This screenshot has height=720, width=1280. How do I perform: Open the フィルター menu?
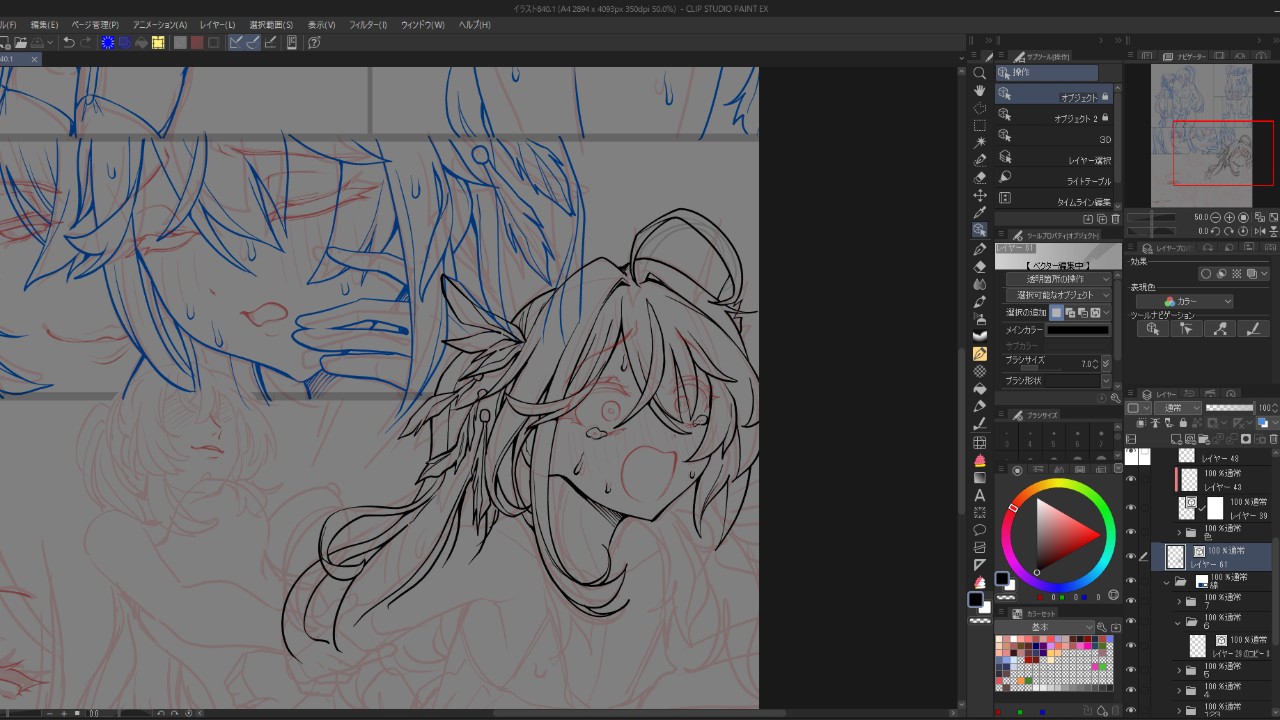[x=367, y=24]
